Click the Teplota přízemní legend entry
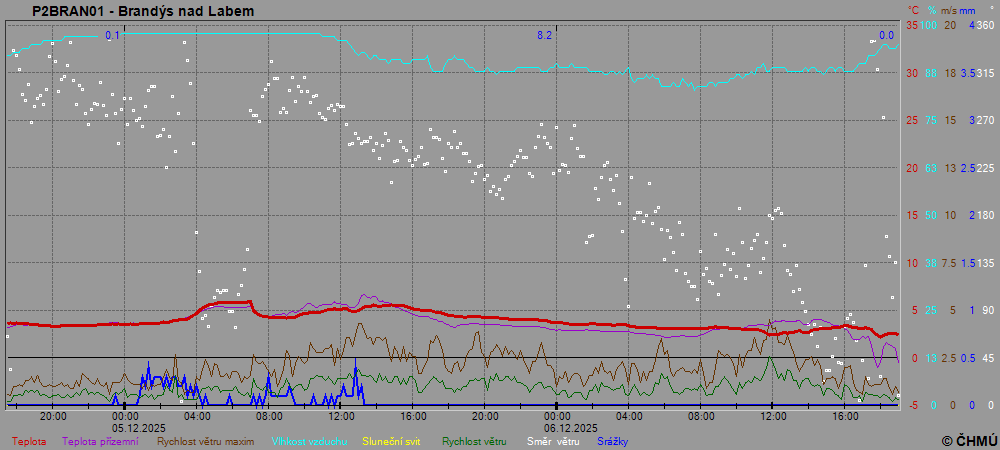This screenshot has height=450, width=1000. (102, 441)
